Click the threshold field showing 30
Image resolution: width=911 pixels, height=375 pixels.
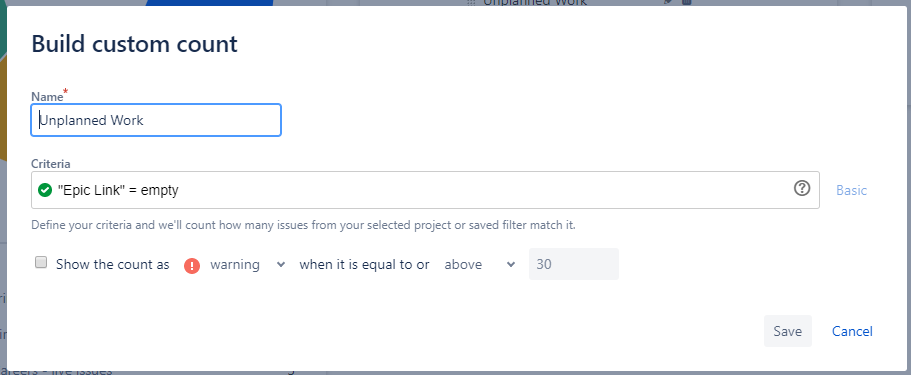click(x=573, y=265)
